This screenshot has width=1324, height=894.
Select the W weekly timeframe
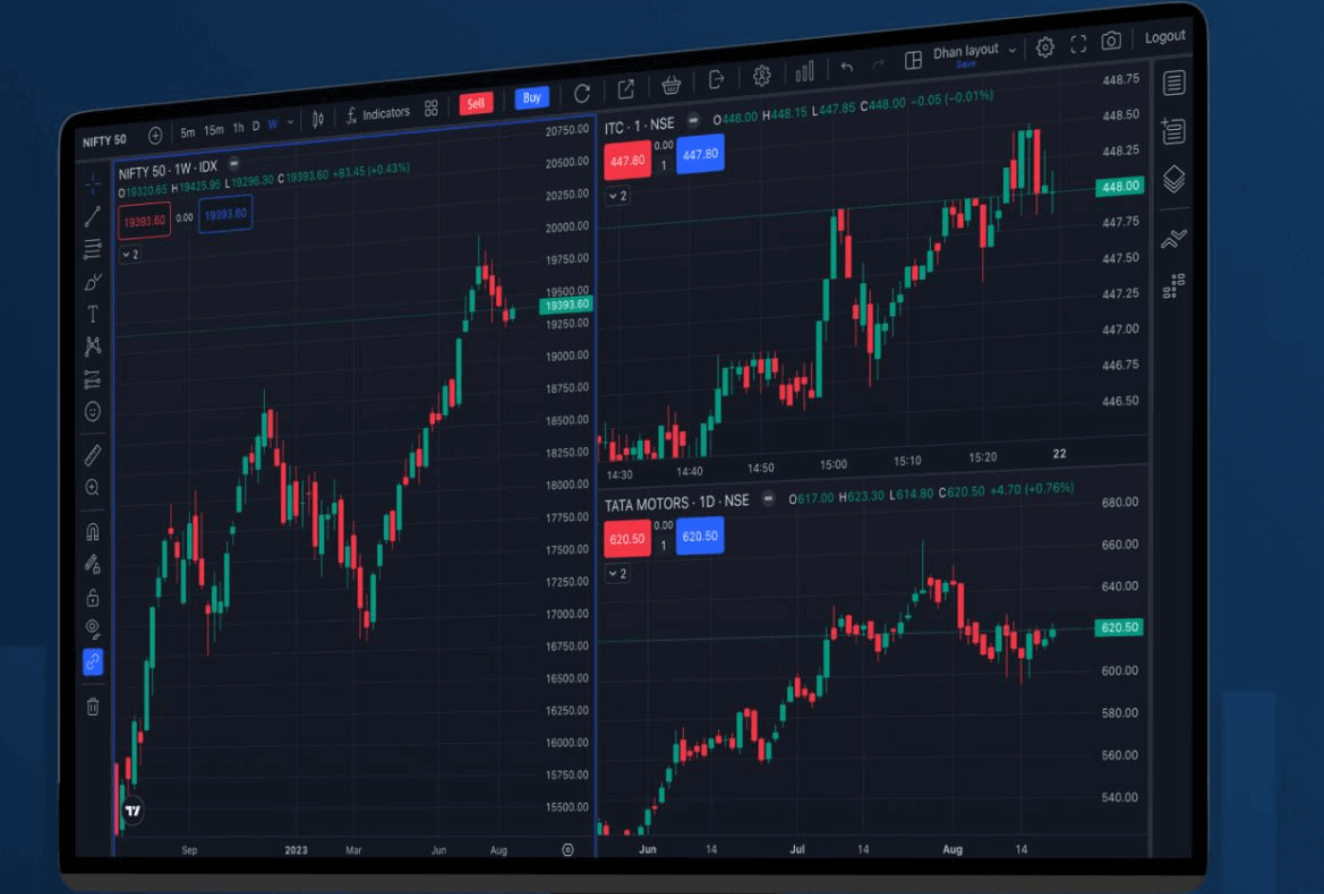tap(273, 125)
